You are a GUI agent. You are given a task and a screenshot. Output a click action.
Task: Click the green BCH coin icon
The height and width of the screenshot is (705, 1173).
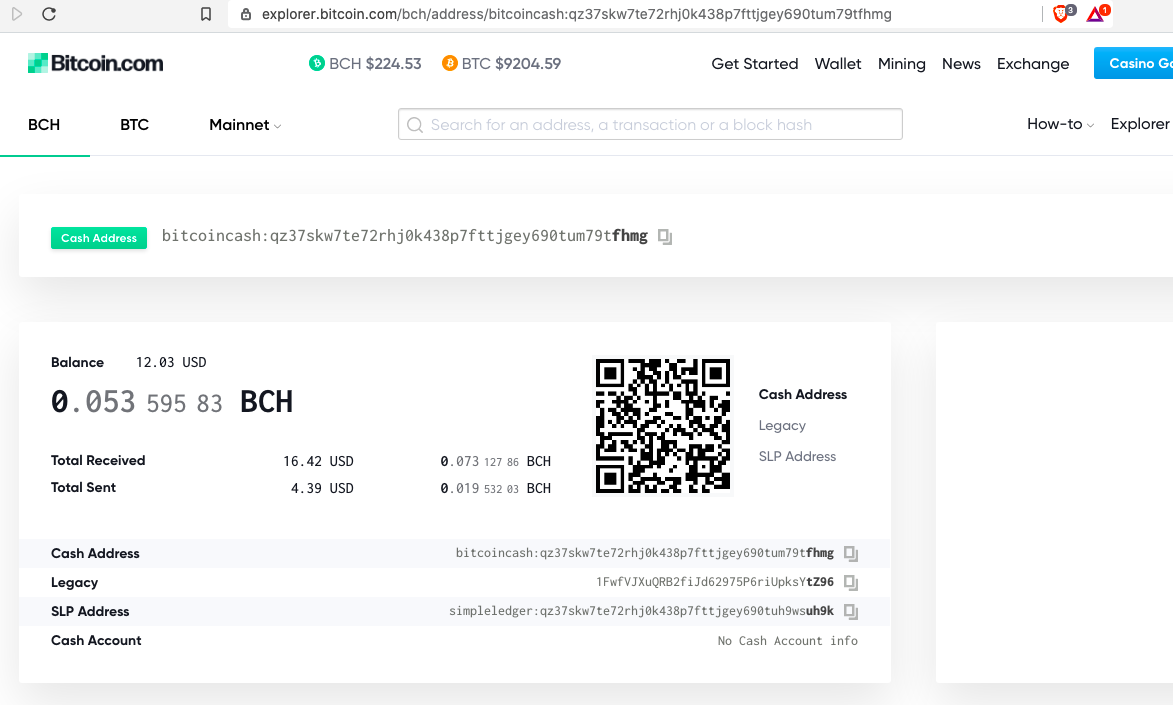click(316, 64)
